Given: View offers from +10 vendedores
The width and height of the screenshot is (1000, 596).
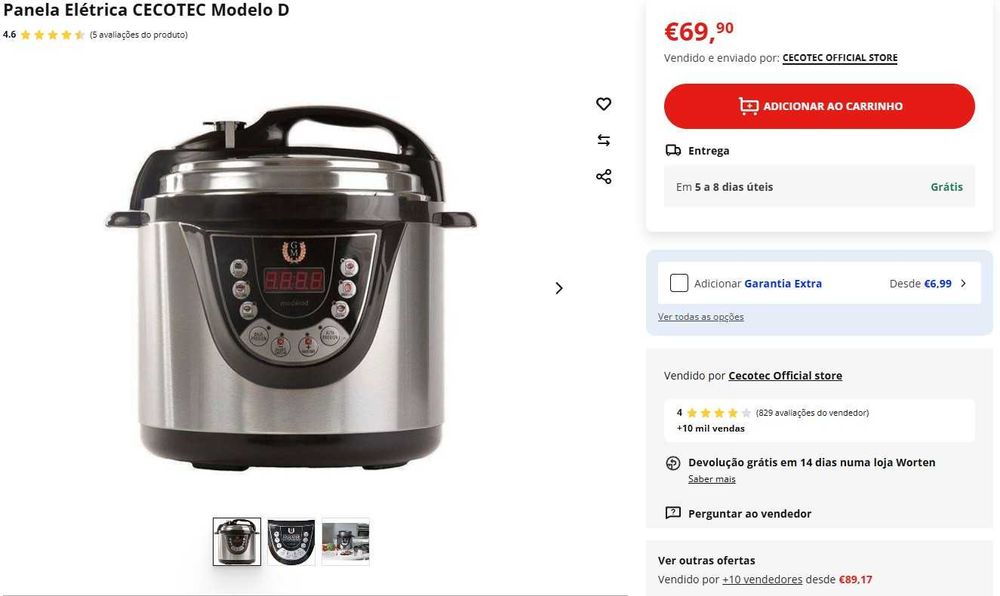Looking at the screenshot, I should coord(762,579).
